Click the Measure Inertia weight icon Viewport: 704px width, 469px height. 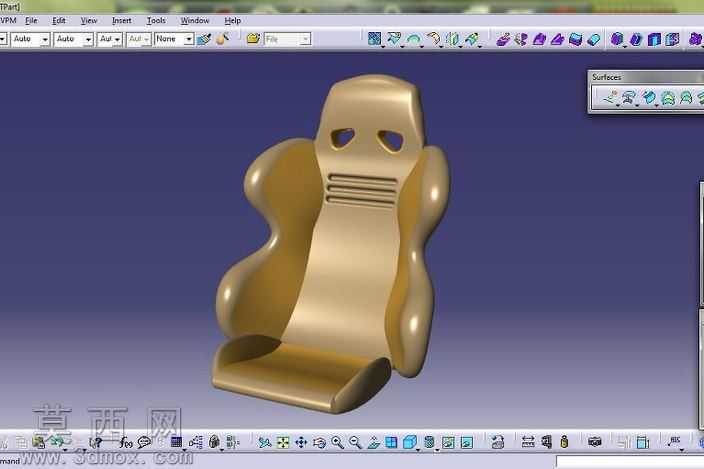(x=564, y=442)
